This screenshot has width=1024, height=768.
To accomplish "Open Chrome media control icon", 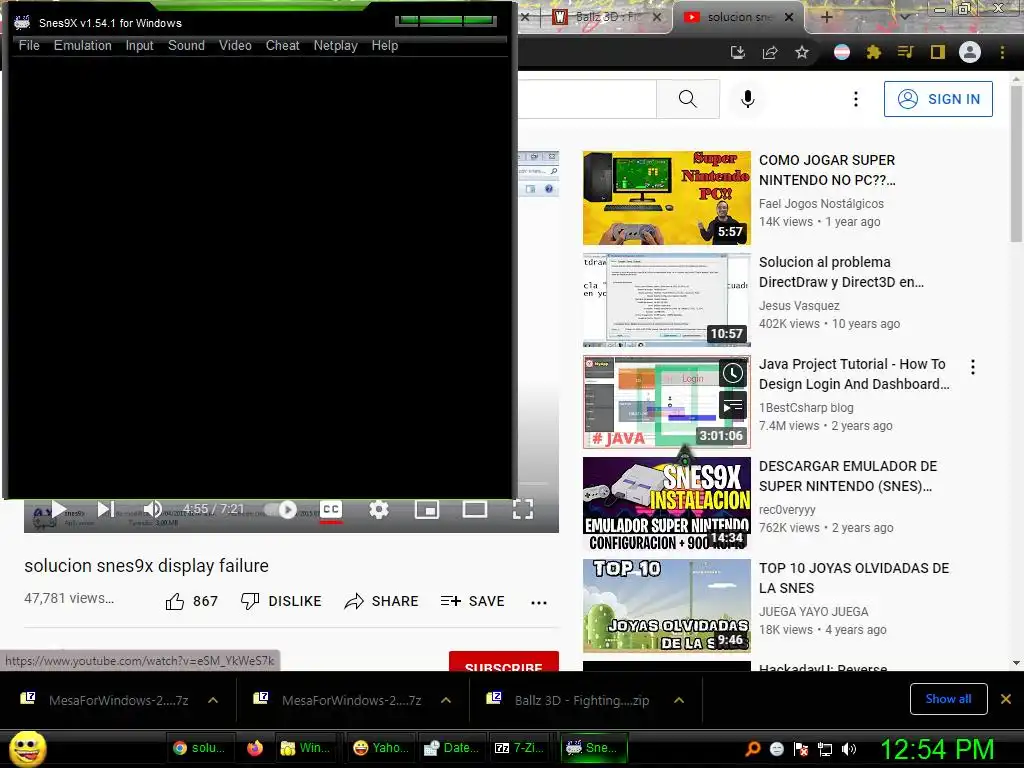I will pos(905,52).
